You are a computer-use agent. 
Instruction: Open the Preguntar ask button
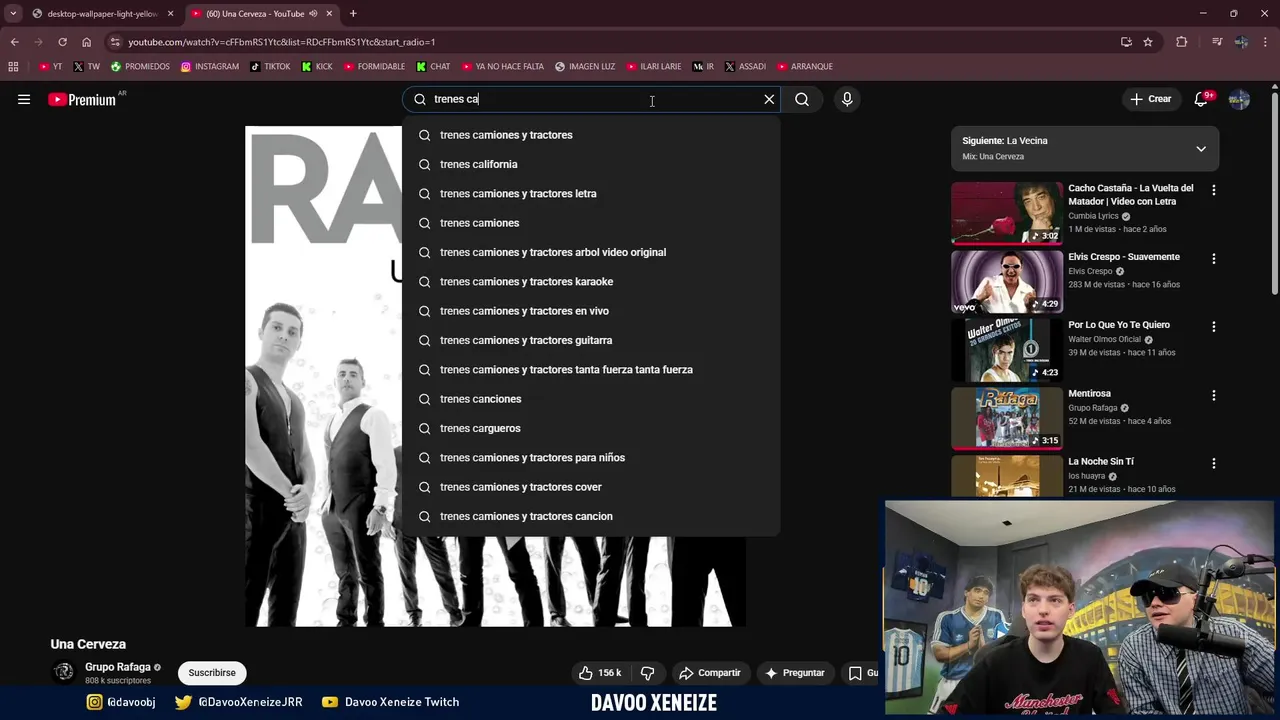point(795,673)
